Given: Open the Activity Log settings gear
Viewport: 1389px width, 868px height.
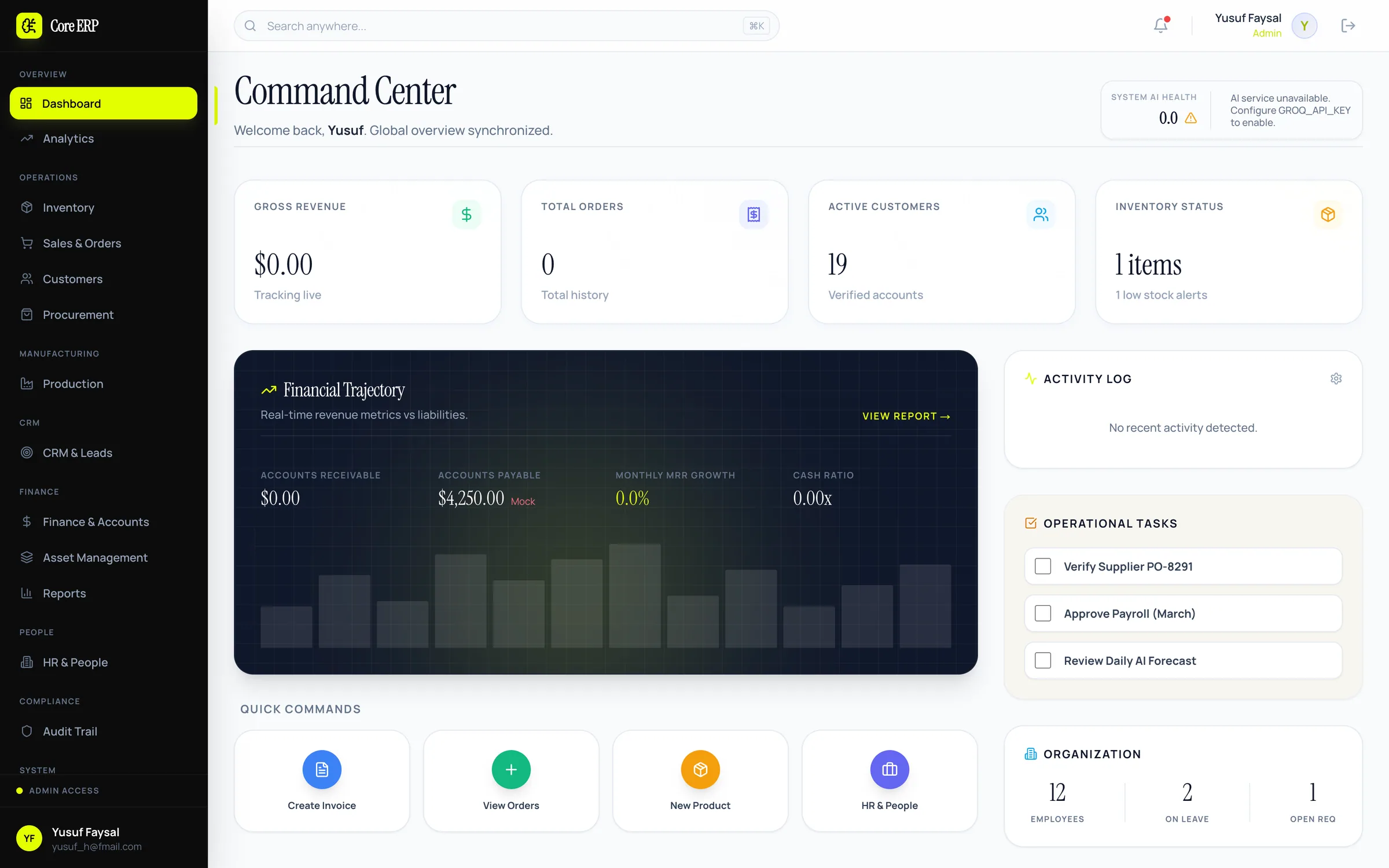Looking at the screenshot, I should point(1336,378).
